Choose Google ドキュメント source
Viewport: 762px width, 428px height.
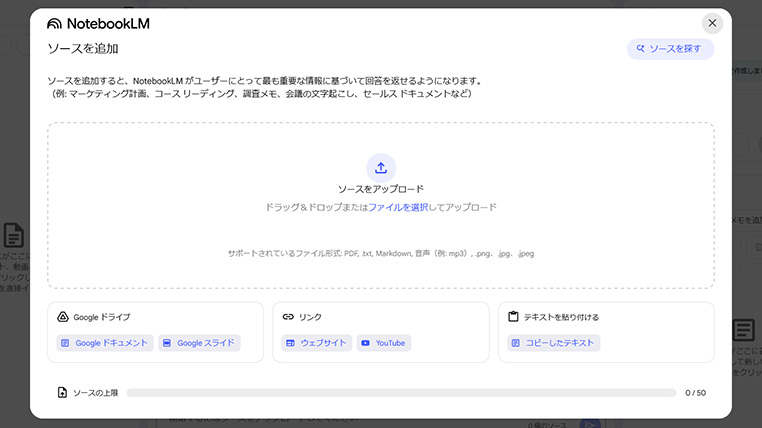[105, 343]
